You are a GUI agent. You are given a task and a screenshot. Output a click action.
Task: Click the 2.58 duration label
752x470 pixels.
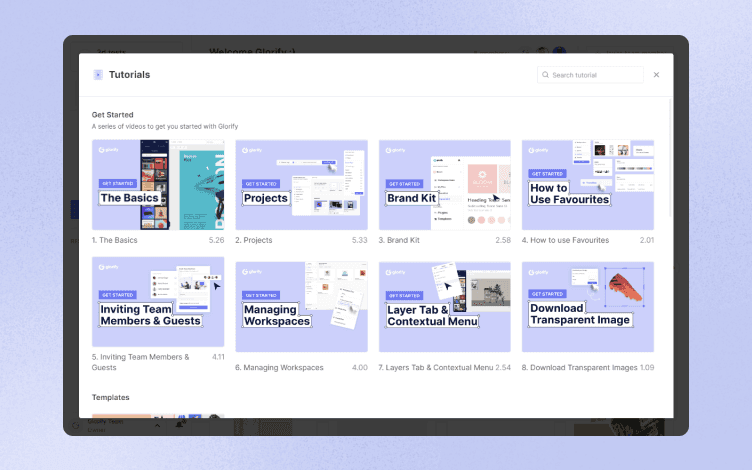click(x=503, y=240)
